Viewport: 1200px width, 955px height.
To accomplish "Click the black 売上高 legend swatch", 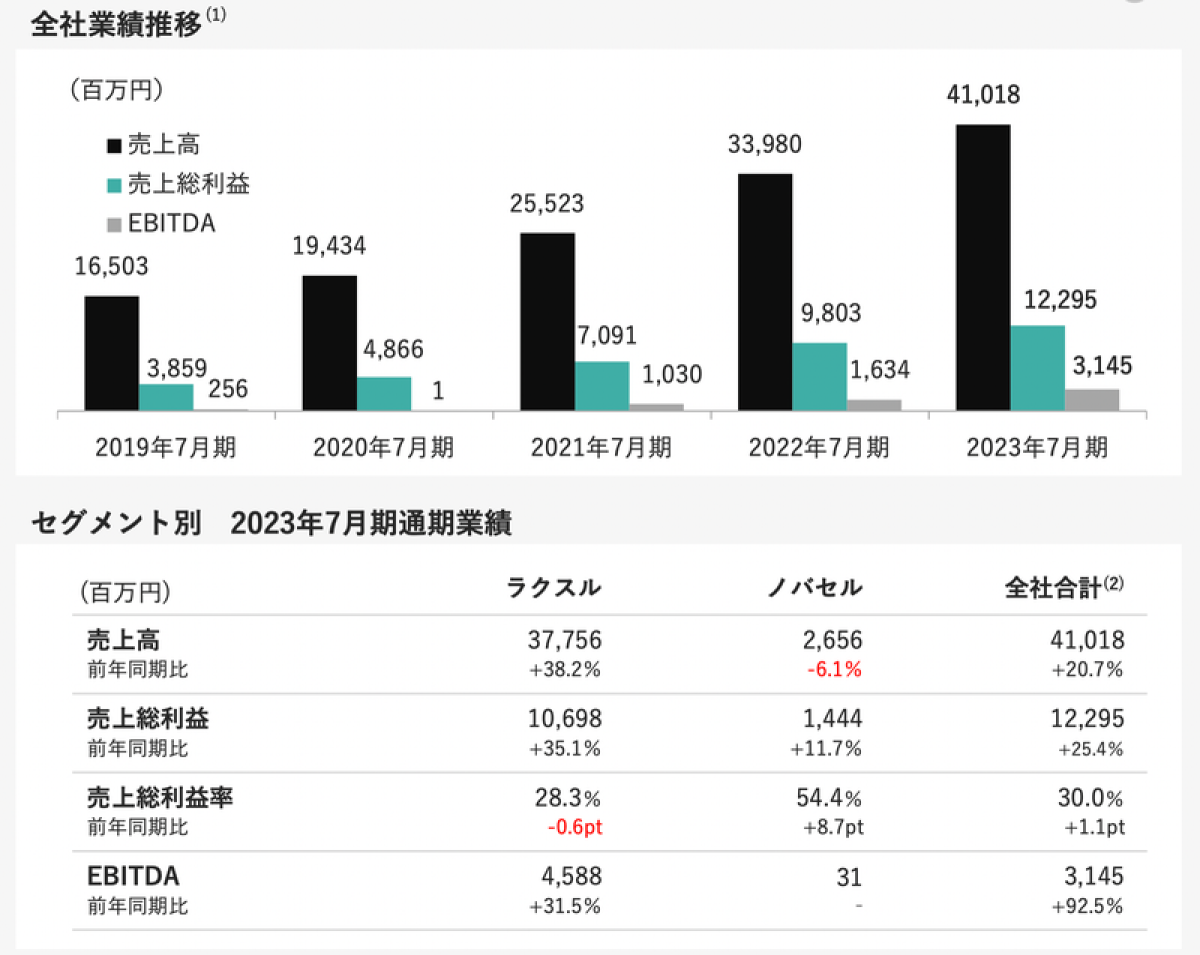I will pos(113,146).
